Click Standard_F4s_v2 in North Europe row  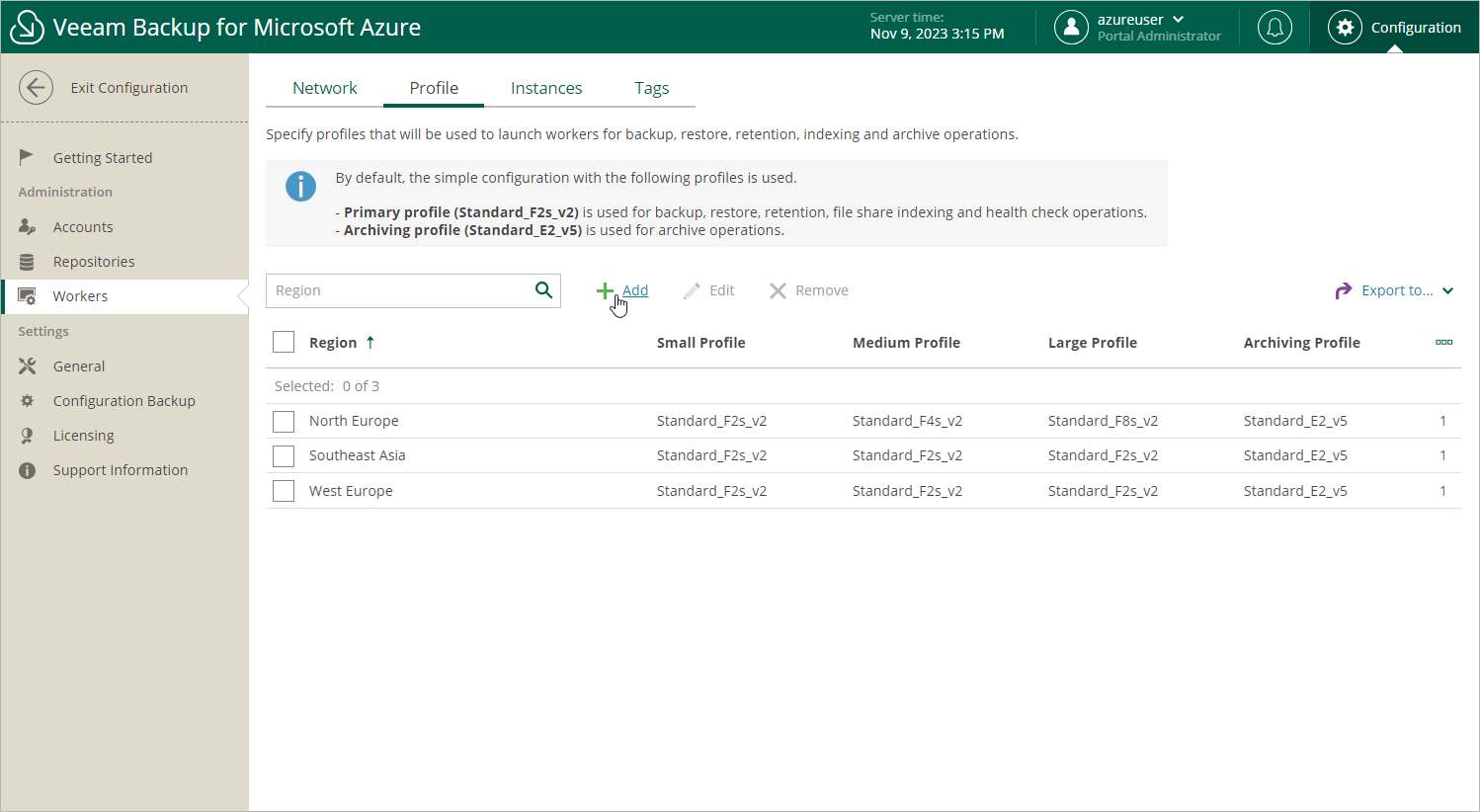pos(907,421)
